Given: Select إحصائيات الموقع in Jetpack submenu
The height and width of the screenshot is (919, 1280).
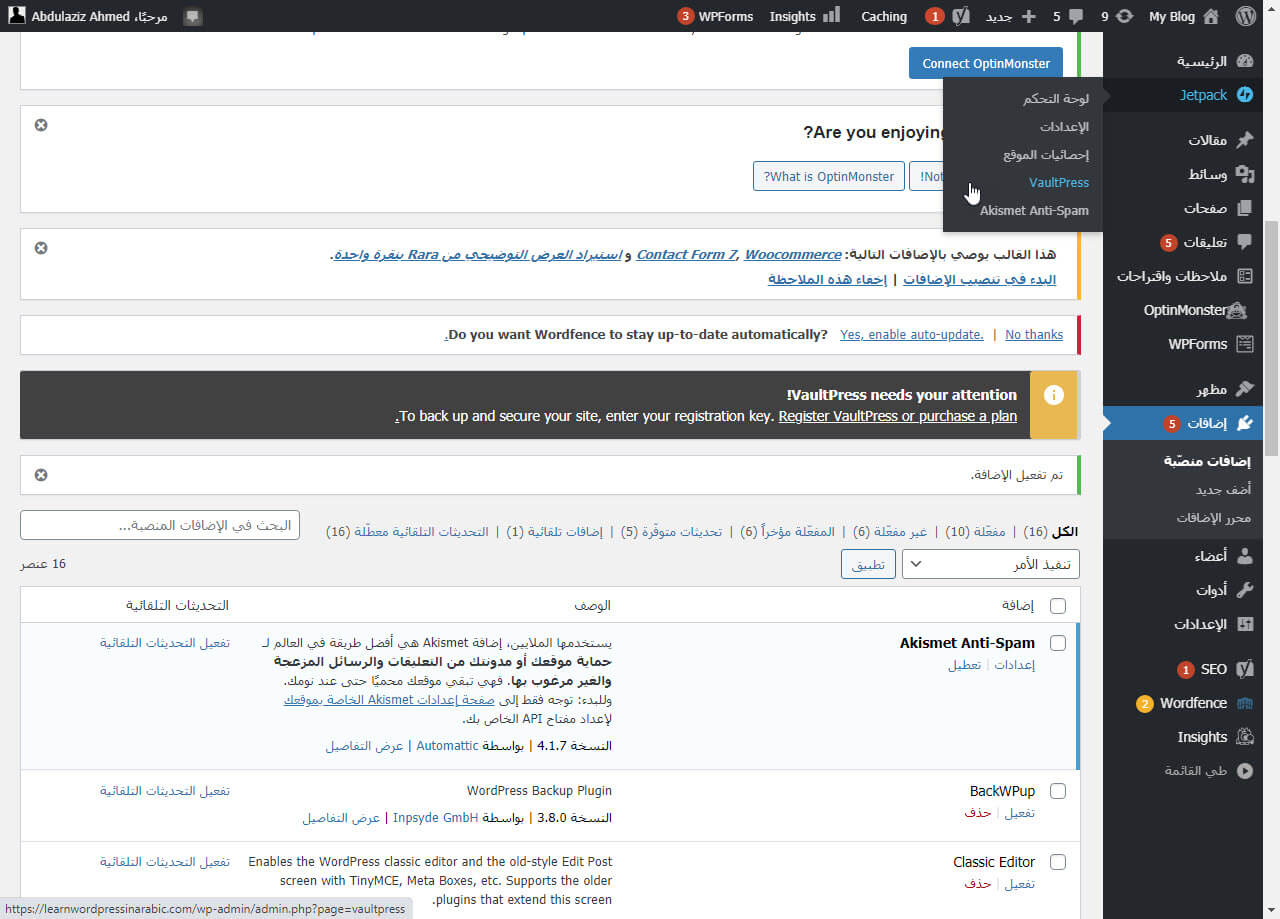Looking at the screenshot, I should [1047, 155].
